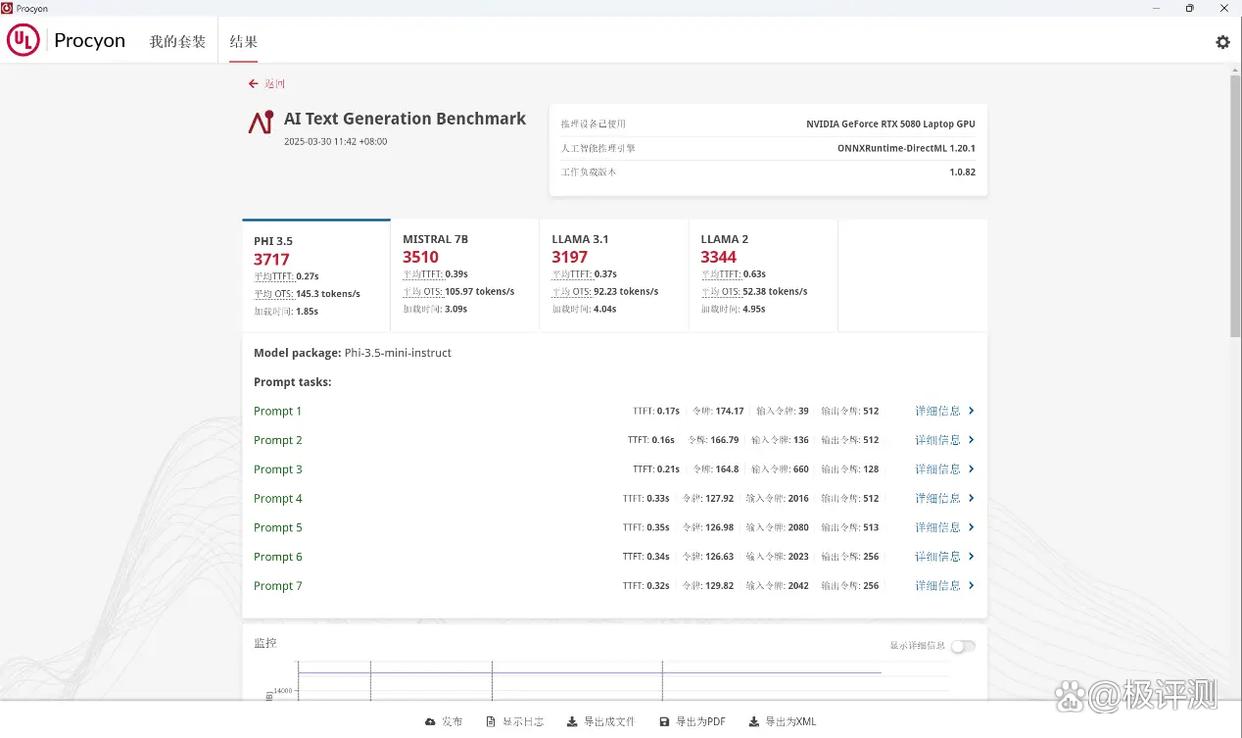Open the MISTRAL 7B results tab
The height and width of the screenshot is (738, 1242).
tap(465, 276)
